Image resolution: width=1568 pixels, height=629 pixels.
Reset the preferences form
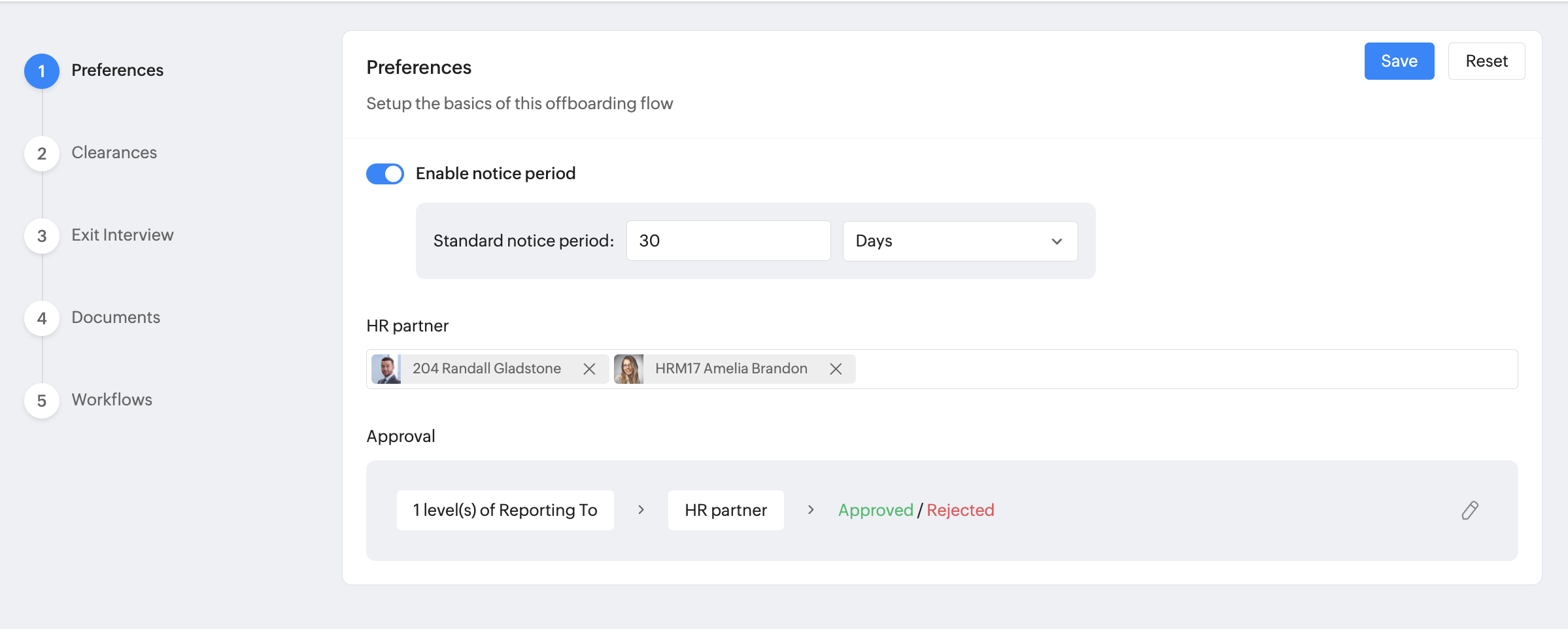tap(1486, 61)
